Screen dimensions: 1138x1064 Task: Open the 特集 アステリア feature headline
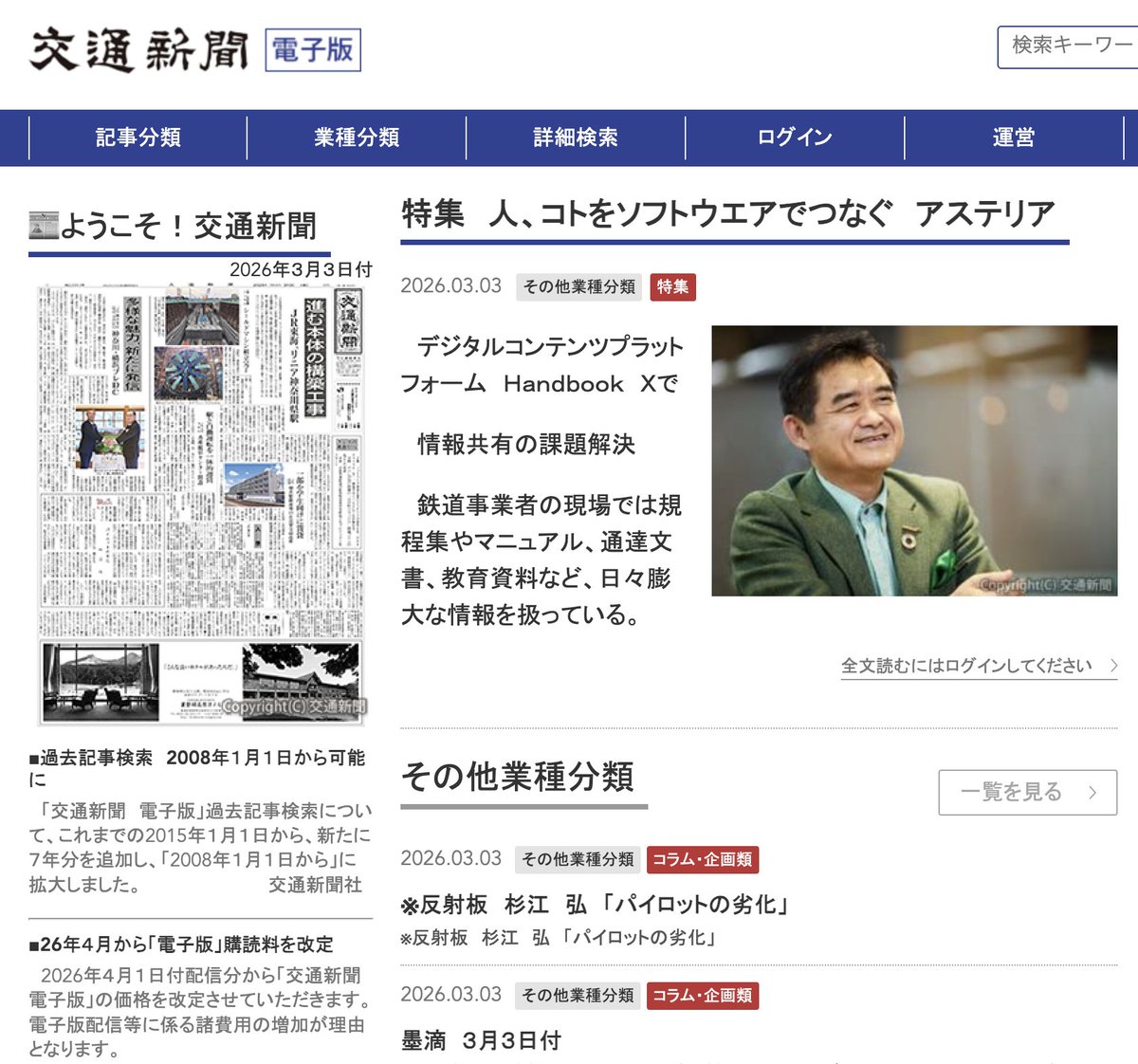pos(728,214)
